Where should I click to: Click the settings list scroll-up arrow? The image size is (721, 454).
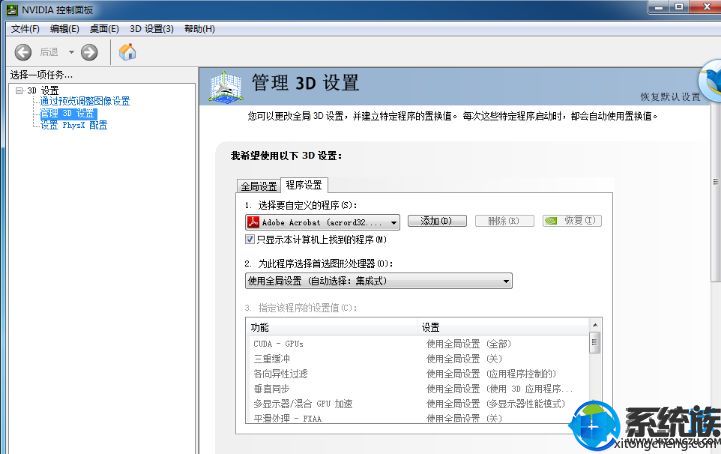(x=595, y=325)
